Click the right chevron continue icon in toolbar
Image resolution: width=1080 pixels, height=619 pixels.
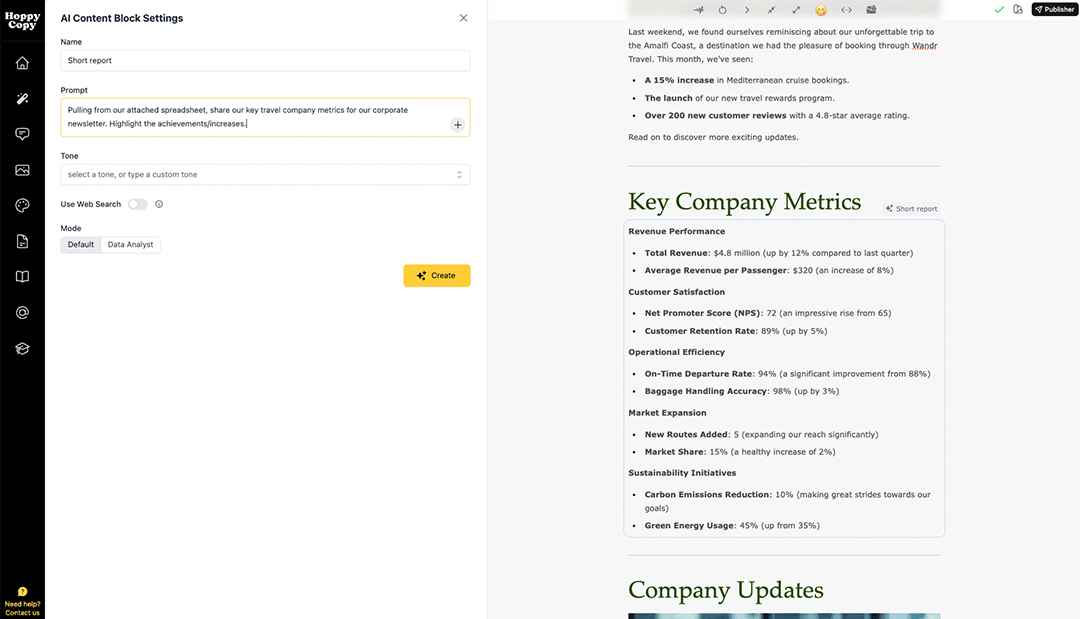tap(747, 10)
